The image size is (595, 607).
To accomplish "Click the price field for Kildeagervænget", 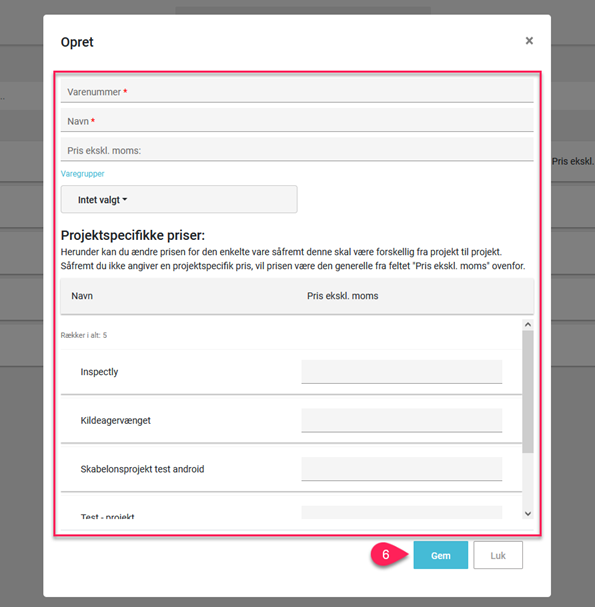I will click(401, 420).
